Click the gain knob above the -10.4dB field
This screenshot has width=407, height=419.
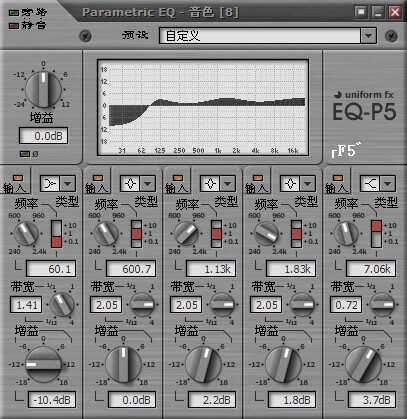pos(43,364)
